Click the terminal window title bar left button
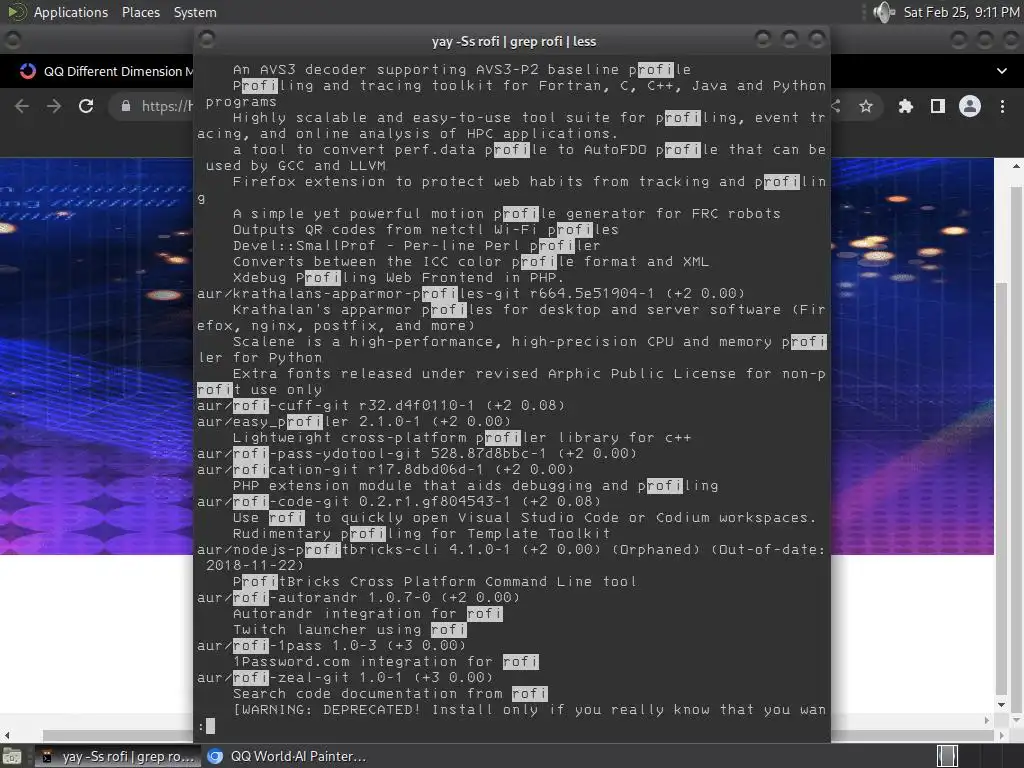The image size is (1024, 768). click(x=207, y=40)
